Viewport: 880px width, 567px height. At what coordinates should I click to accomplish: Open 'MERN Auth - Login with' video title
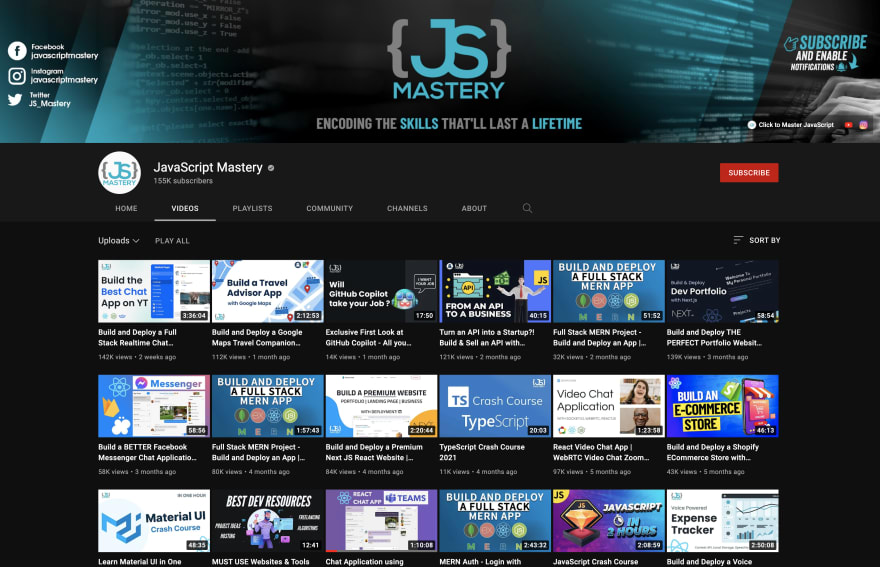point(480,561)
